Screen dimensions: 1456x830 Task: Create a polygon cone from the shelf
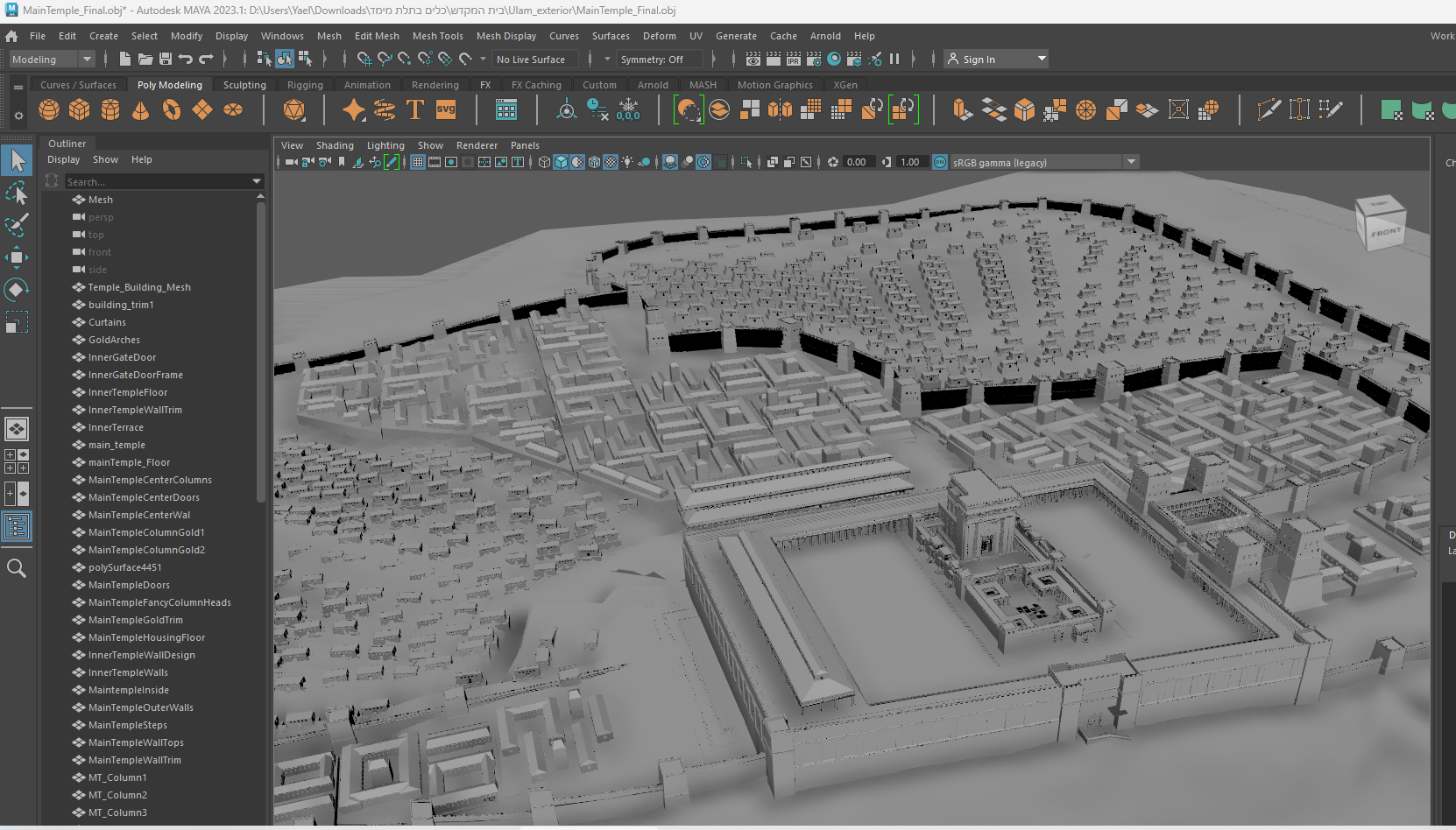tap(140, 109)
